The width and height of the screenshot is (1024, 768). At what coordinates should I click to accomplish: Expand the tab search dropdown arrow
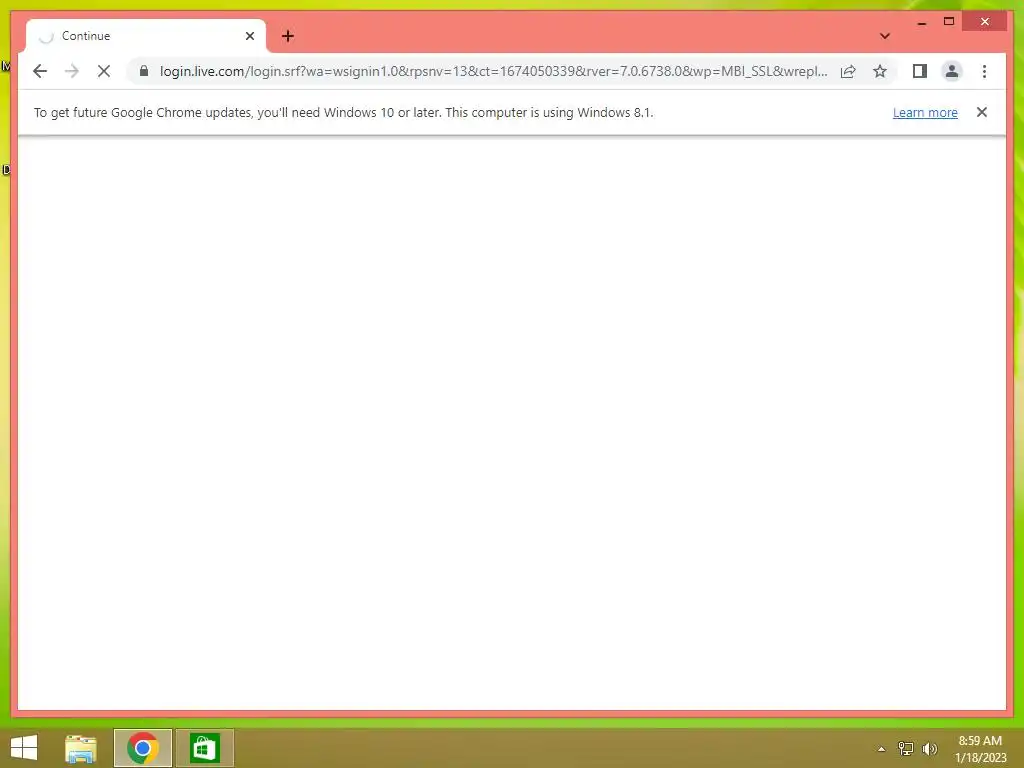coord(885,36)
